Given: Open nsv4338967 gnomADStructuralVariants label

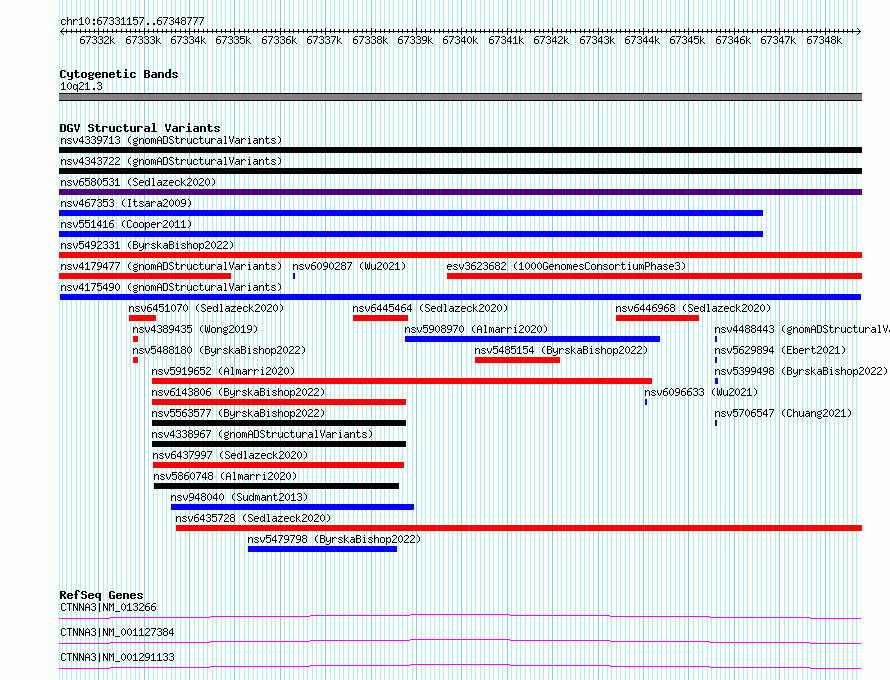Looking at the screenshot, I should (262, 434).
